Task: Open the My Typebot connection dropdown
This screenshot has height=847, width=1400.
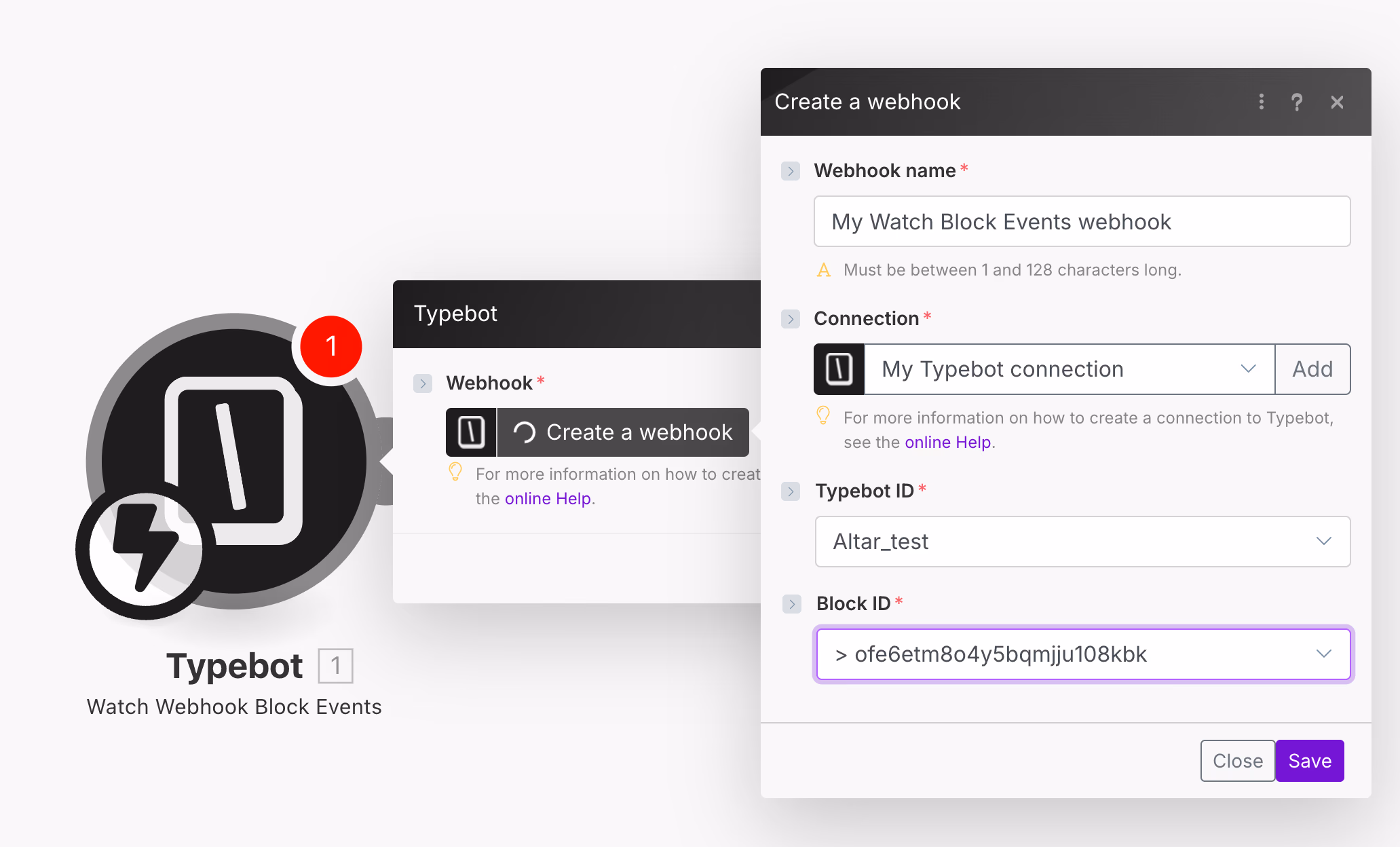Action: (1249, 369)
